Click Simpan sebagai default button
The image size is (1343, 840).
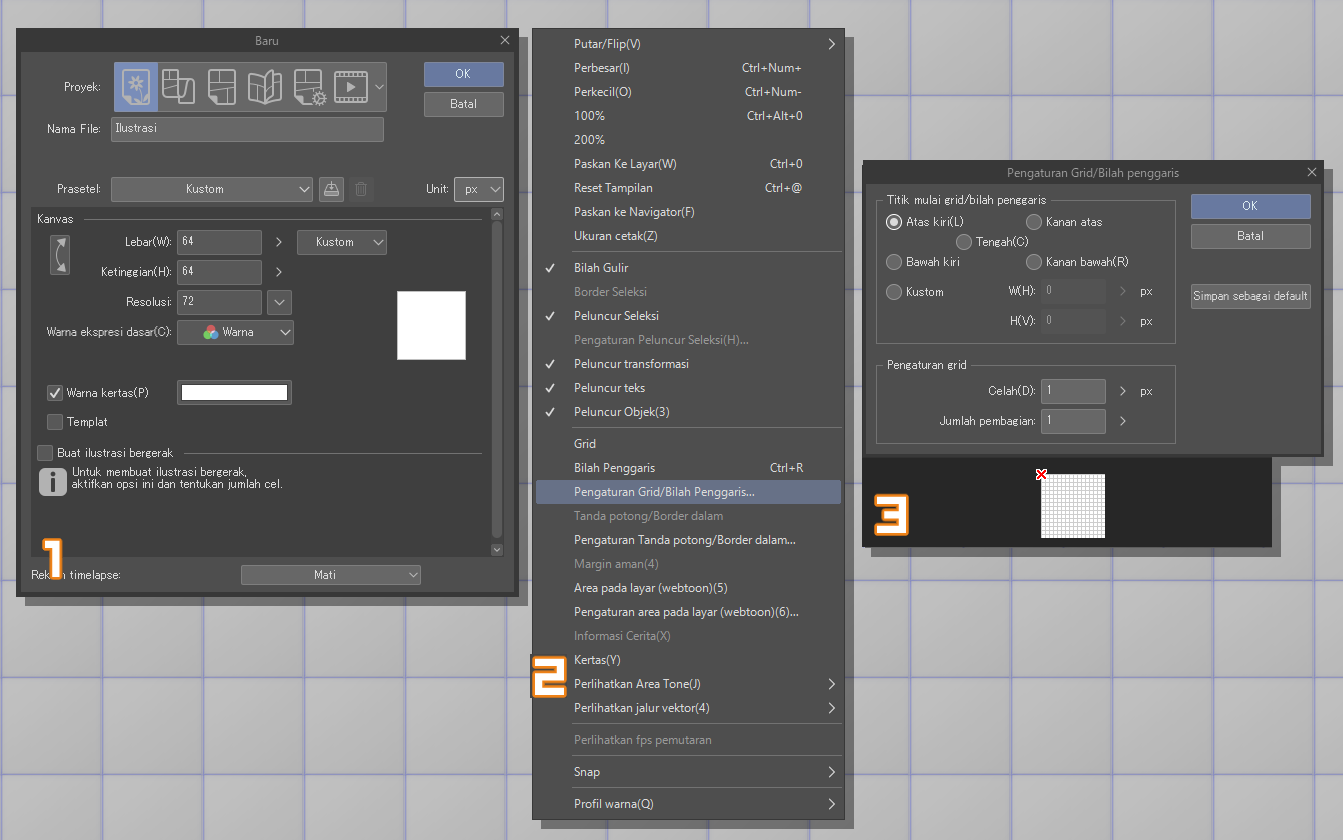point(1250,296)
